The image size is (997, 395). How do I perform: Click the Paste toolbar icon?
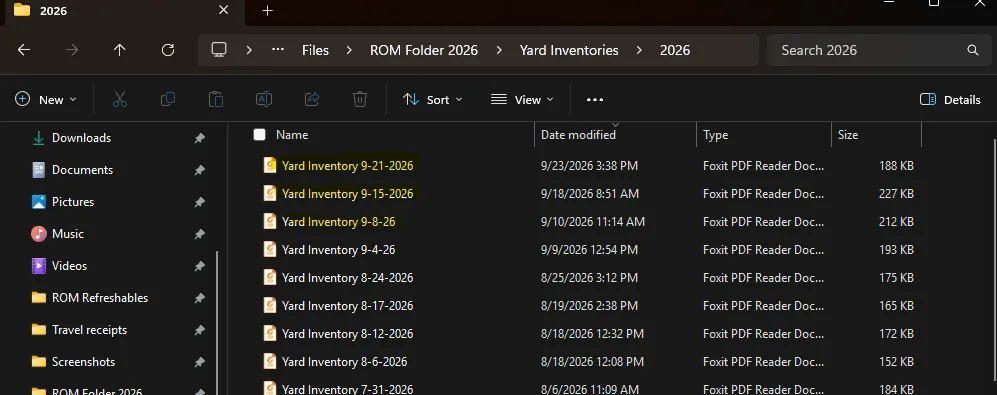(x=216, y=99)
